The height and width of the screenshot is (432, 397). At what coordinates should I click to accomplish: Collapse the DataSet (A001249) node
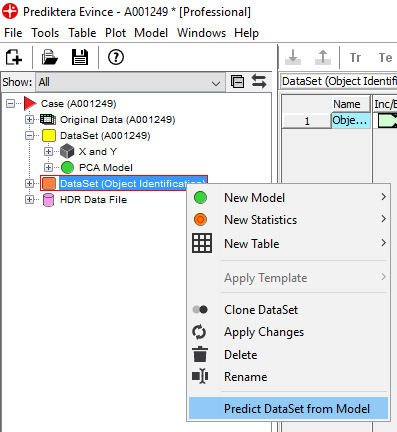pyautogui.click(x=29, y=136)
